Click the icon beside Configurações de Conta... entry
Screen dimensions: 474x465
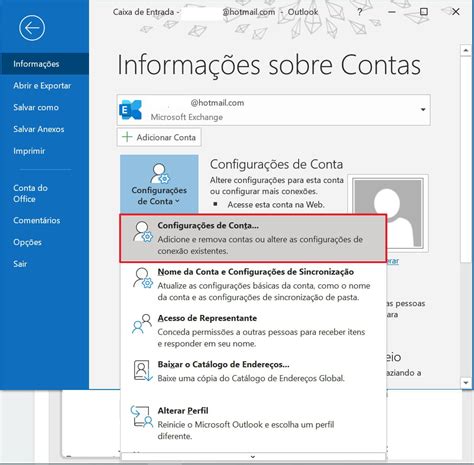point(143,232)
